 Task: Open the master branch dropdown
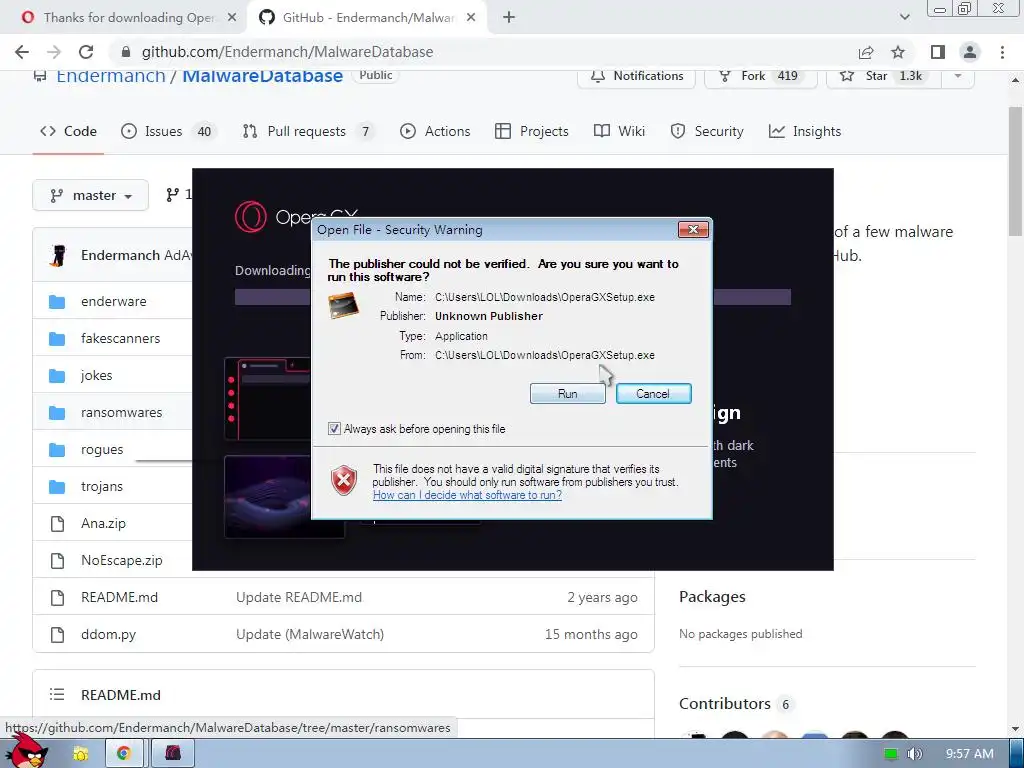[91, 195]
